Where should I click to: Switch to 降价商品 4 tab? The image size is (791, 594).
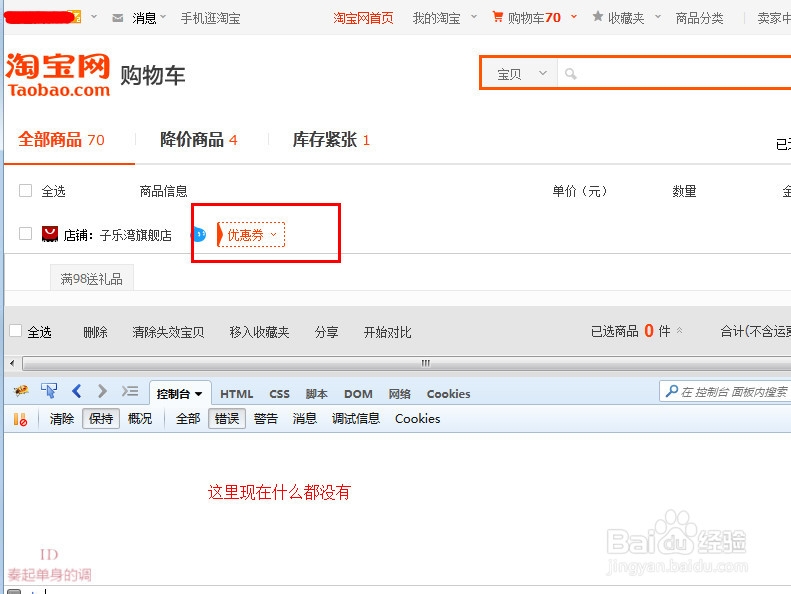coord(199,140)
